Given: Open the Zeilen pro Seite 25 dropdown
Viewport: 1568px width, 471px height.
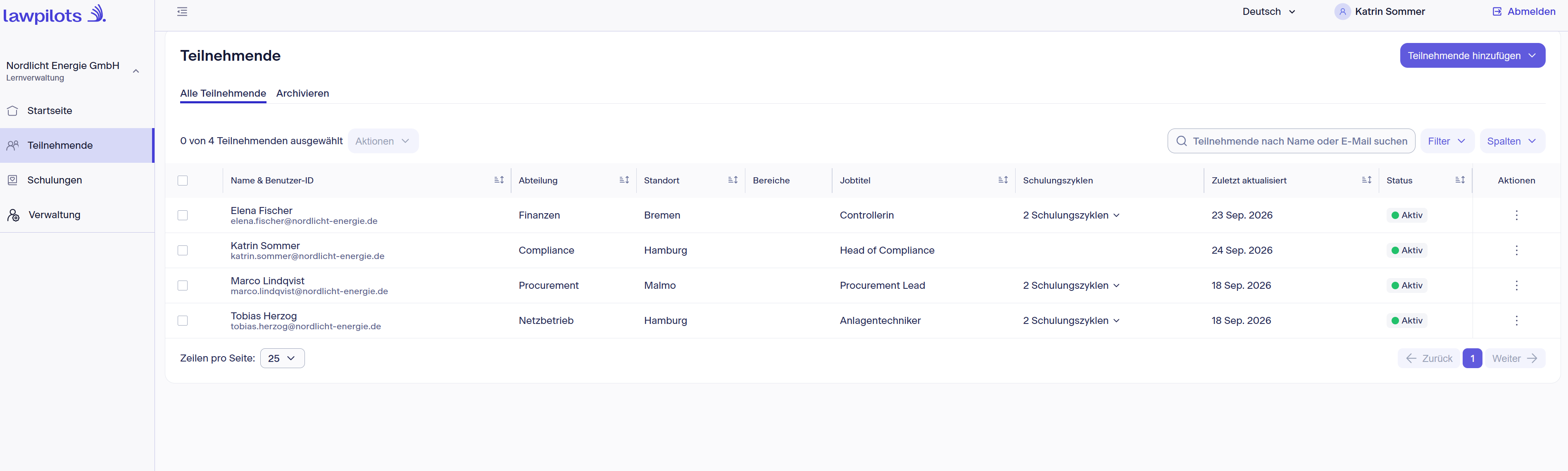Looking at the screenshot, I should (283, 359).
